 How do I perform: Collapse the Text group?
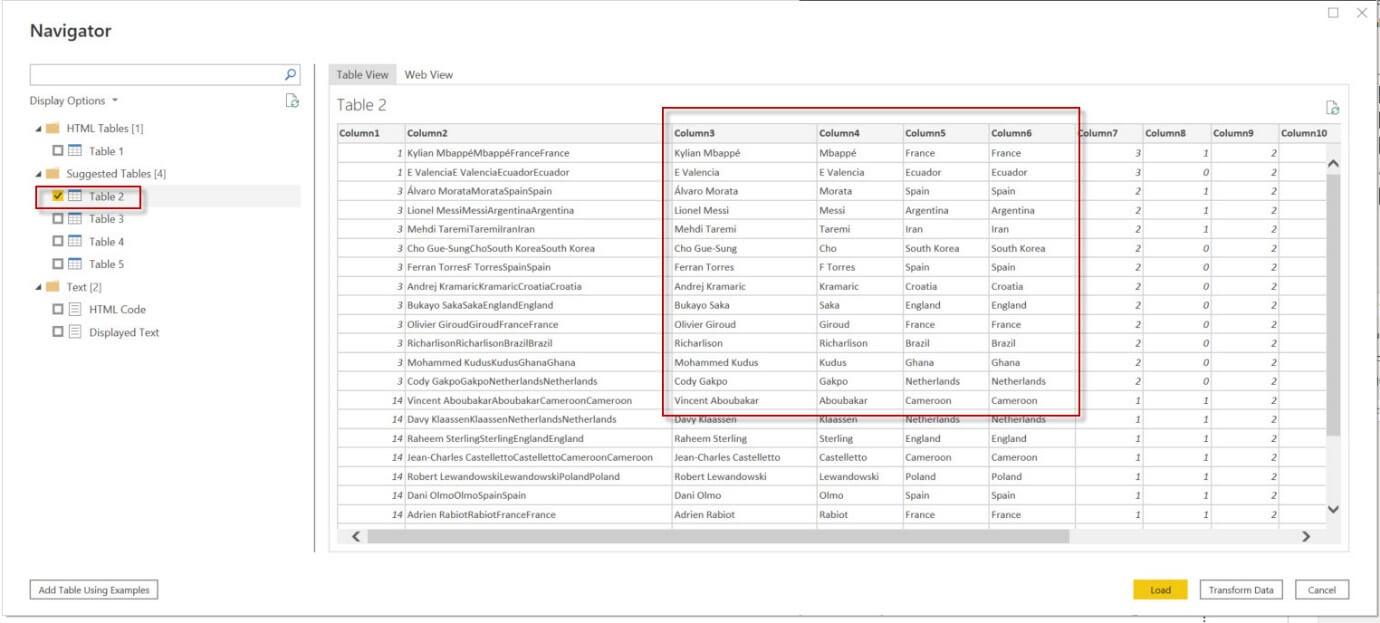(x=39, y=287)
